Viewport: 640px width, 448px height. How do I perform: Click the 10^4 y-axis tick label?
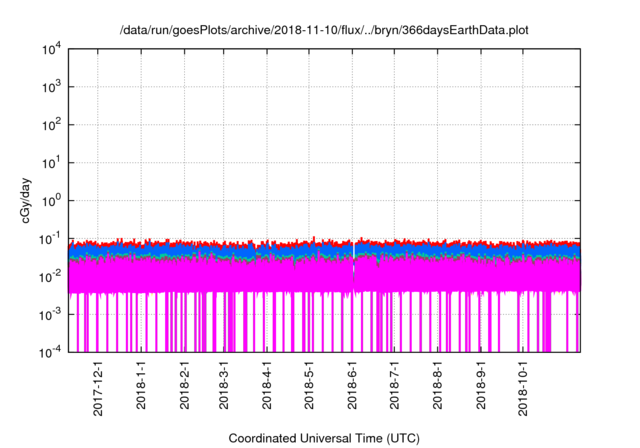(52, 49)
